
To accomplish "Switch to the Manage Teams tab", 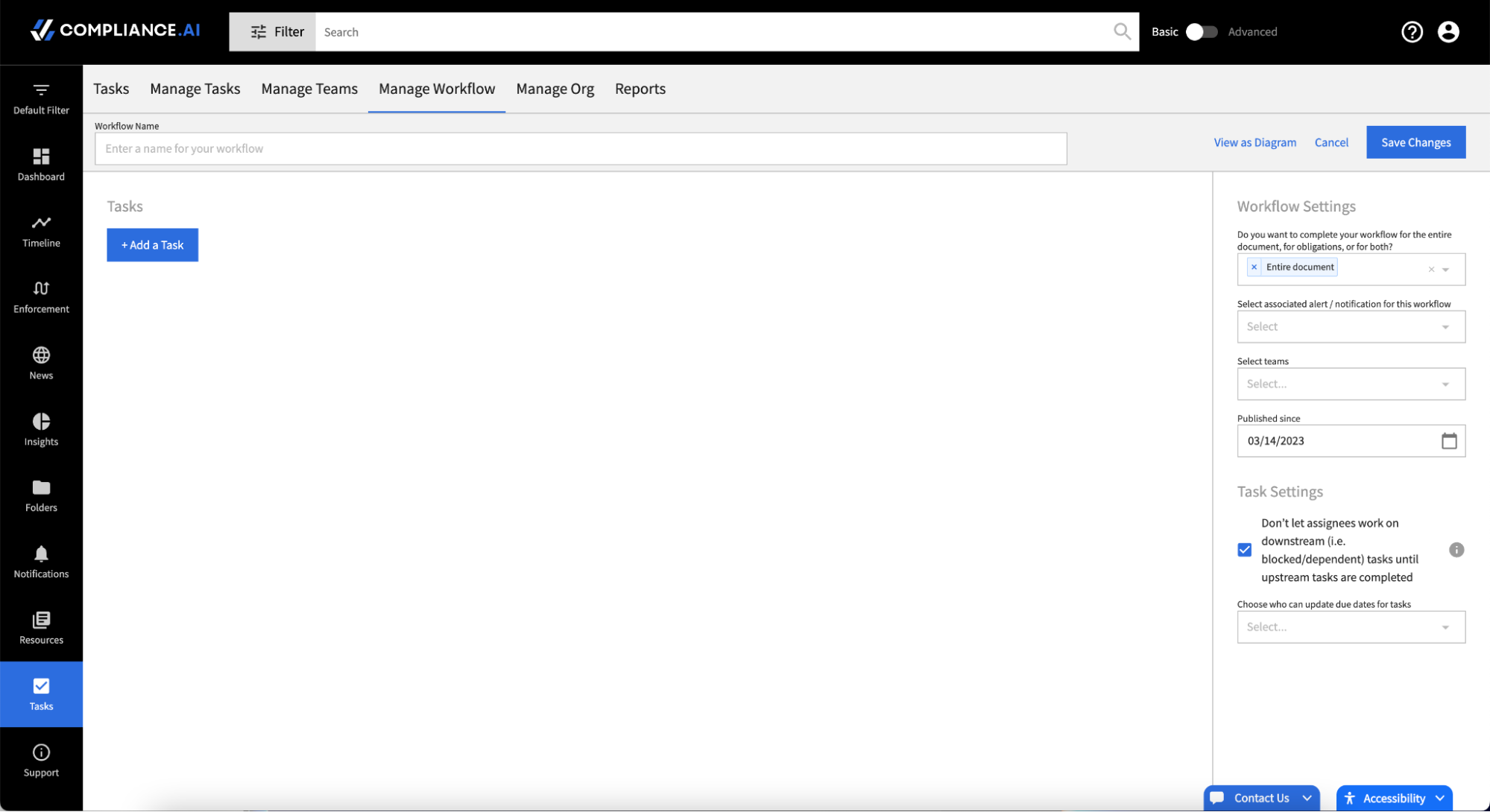I will (309, 89).
